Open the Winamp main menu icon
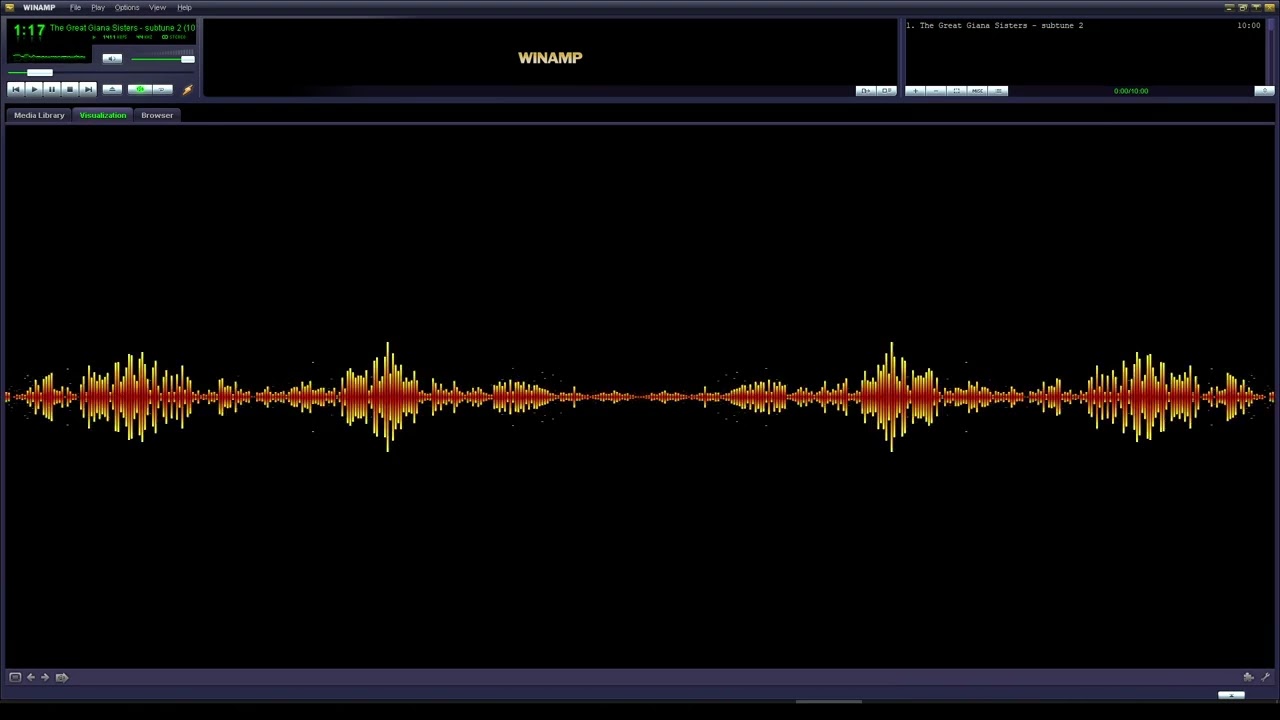This screenshot has height=720, width=1280. (10, 7)
